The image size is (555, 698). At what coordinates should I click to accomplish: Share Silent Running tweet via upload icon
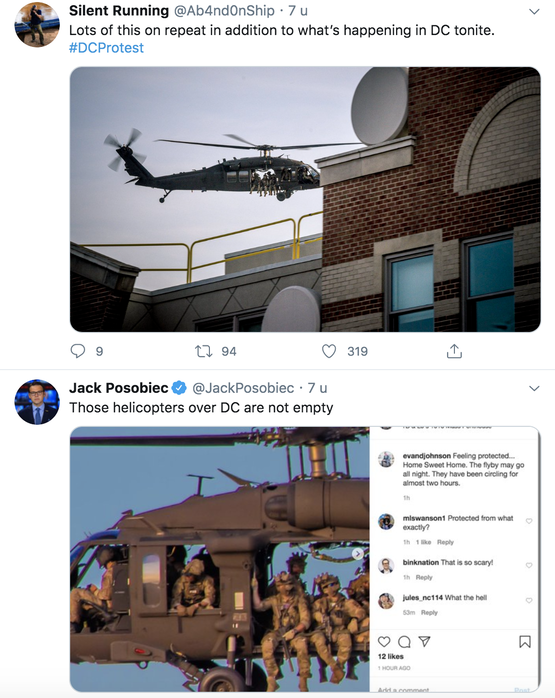pyautogui.click(x=454, y=351)
